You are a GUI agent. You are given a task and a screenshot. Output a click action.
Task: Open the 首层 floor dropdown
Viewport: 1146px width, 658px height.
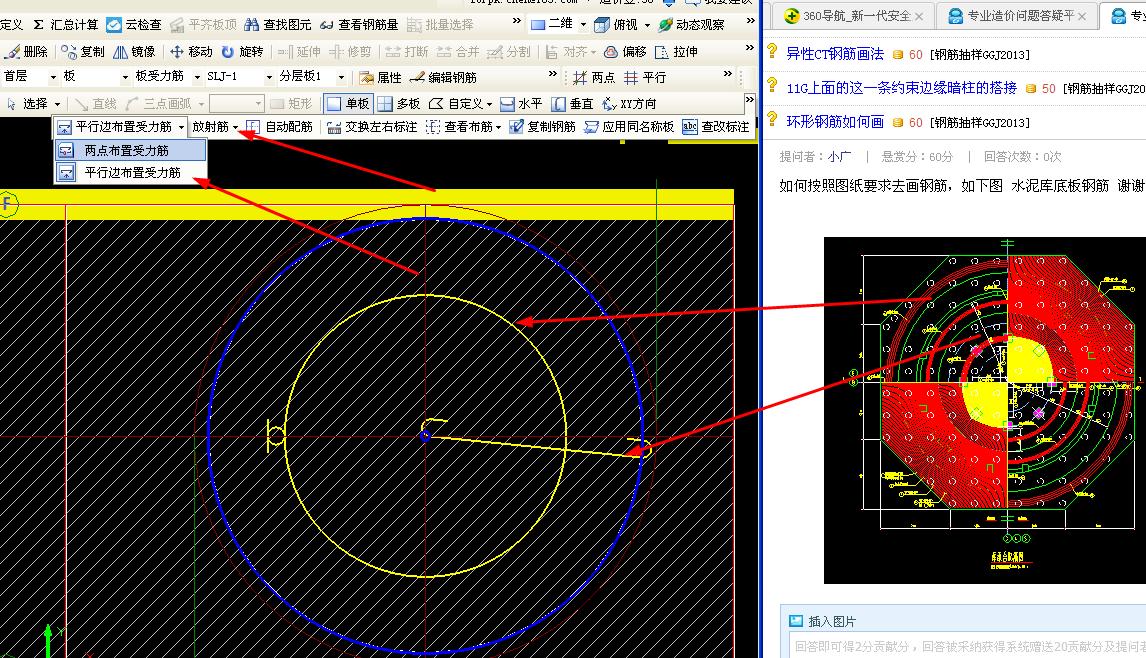click(29, 77)
